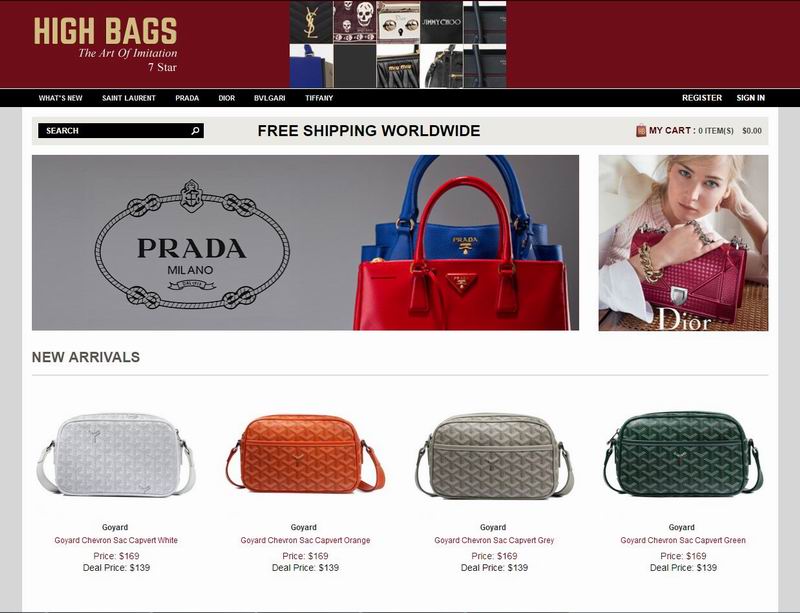The width and height of the screenshot is (800, 613).
Task: Open the Bvlgari category
Action: tap(269, 98)
